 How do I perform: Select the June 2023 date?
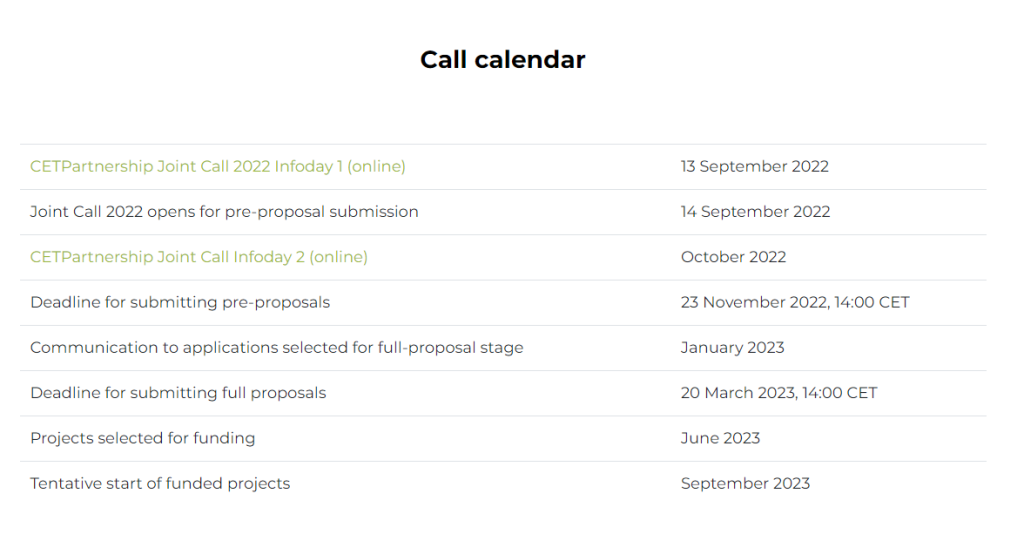point(720,438)
